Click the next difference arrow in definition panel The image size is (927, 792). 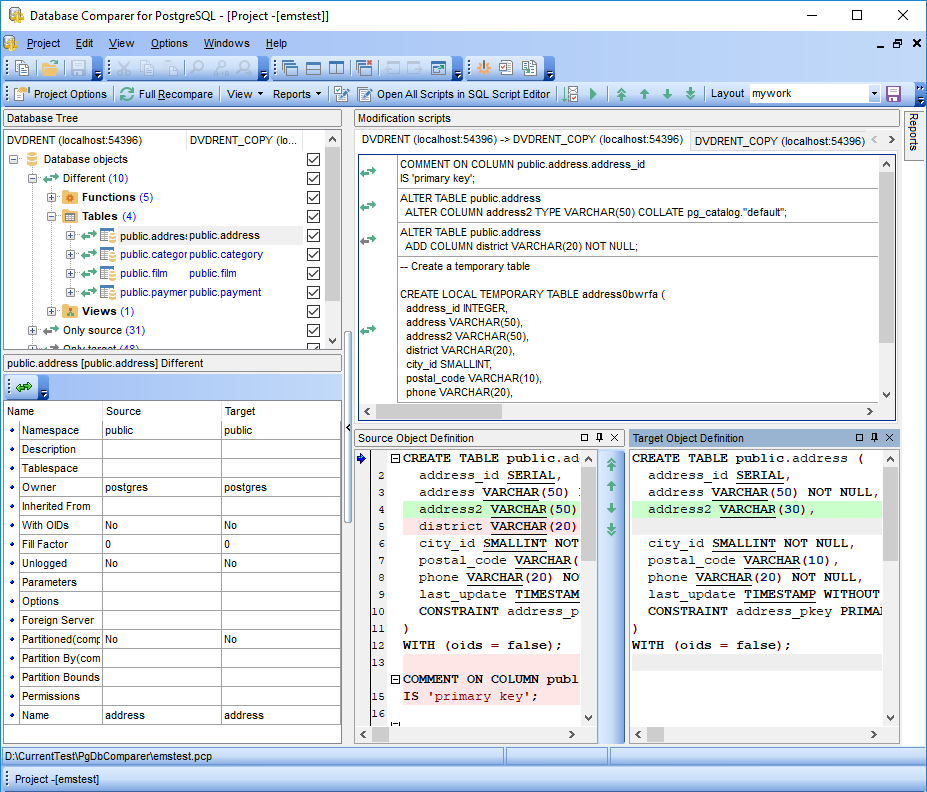tap(611, 508)
